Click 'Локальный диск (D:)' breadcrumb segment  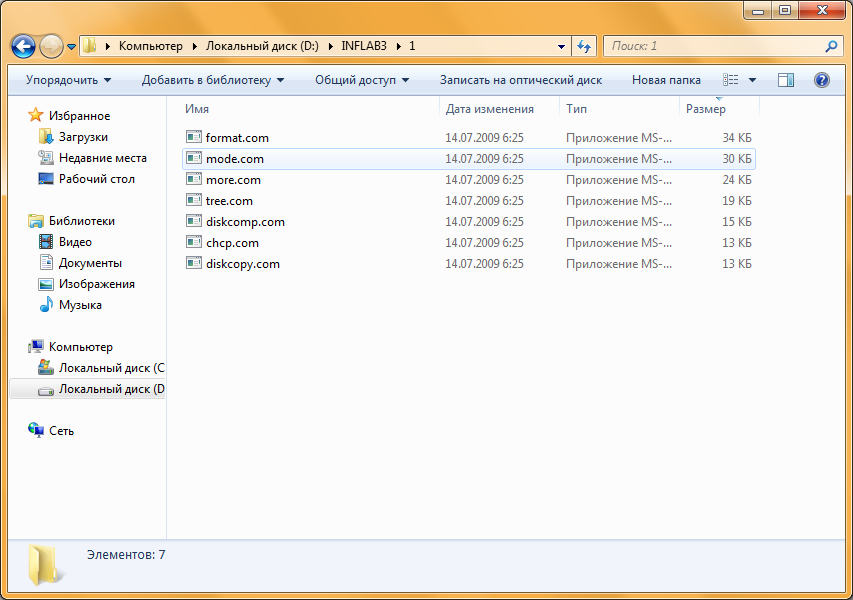[x=262, y=46]
